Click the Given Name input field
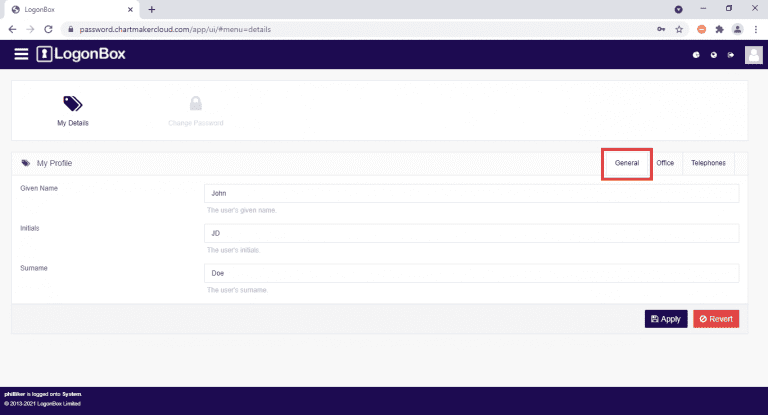 (x=471, y=194)
